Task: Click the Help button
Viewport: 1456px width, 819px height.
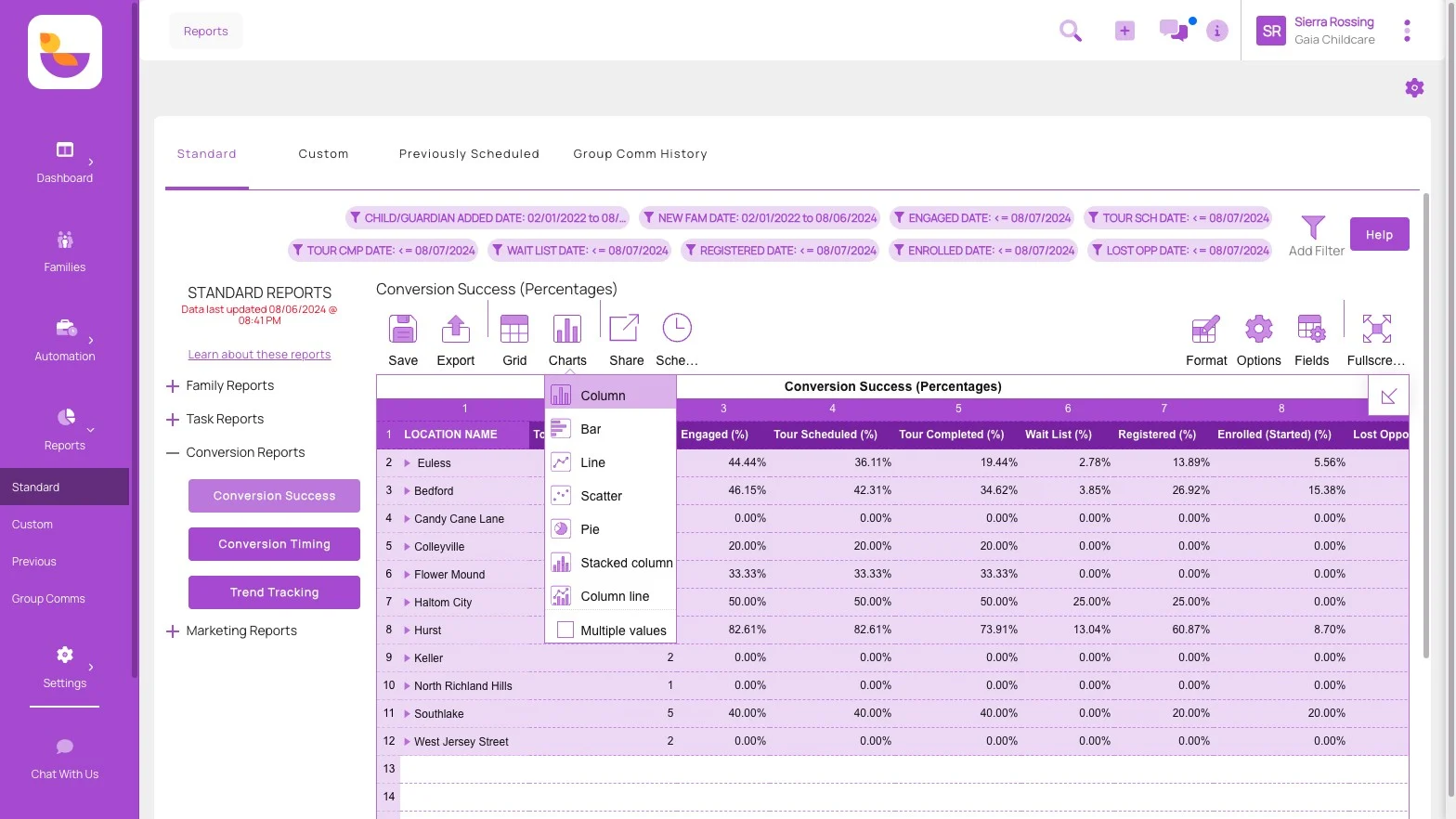Action: 1379,234
